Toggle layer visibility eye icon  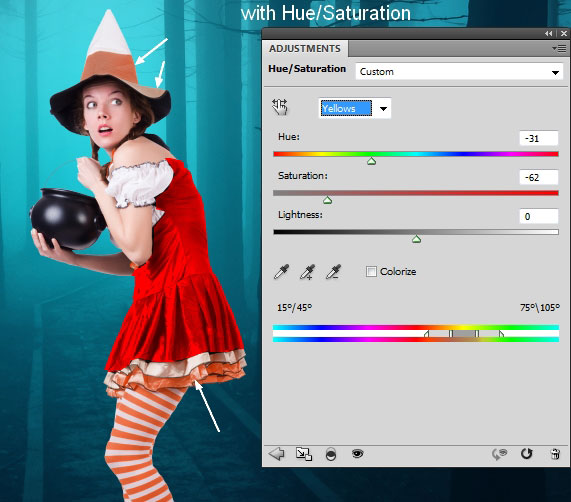(x=358, y=454)
